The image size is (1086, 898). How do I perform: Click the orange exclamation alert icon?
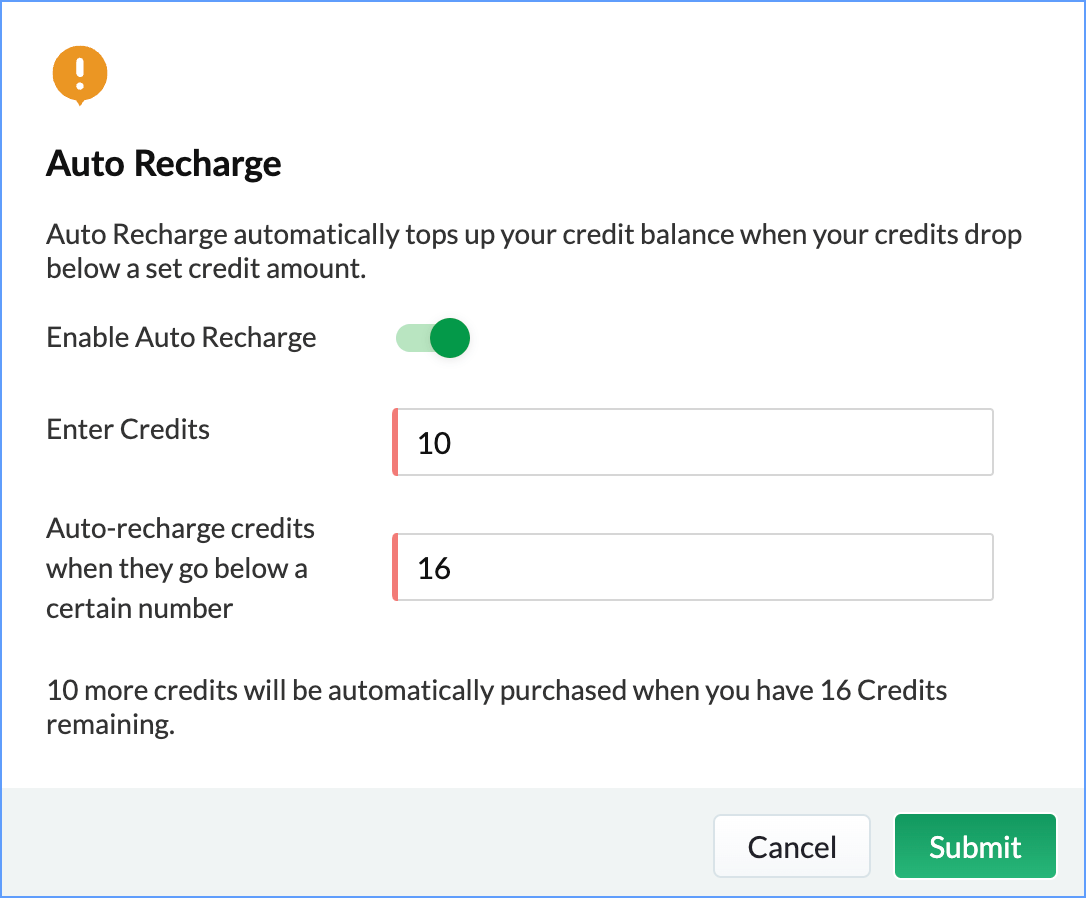pyautogui.click(x=80, y=75)
